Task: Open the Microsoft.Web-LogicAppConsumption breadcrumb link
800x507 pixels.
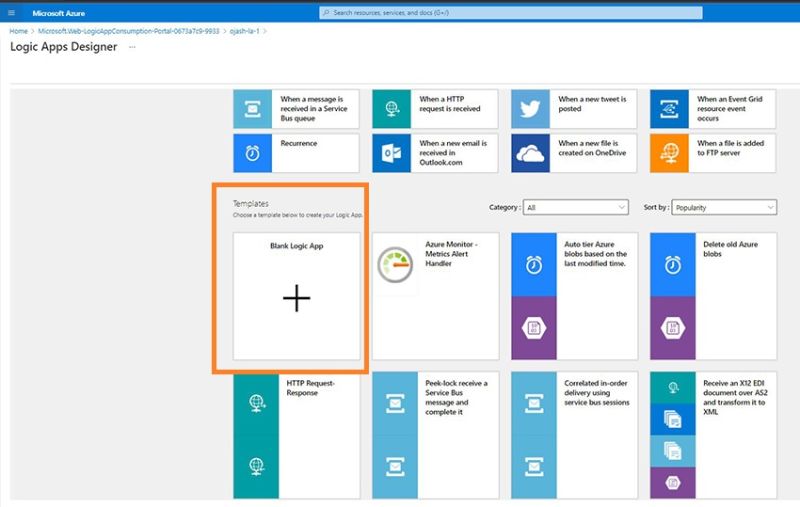Action: click(129, 31)
